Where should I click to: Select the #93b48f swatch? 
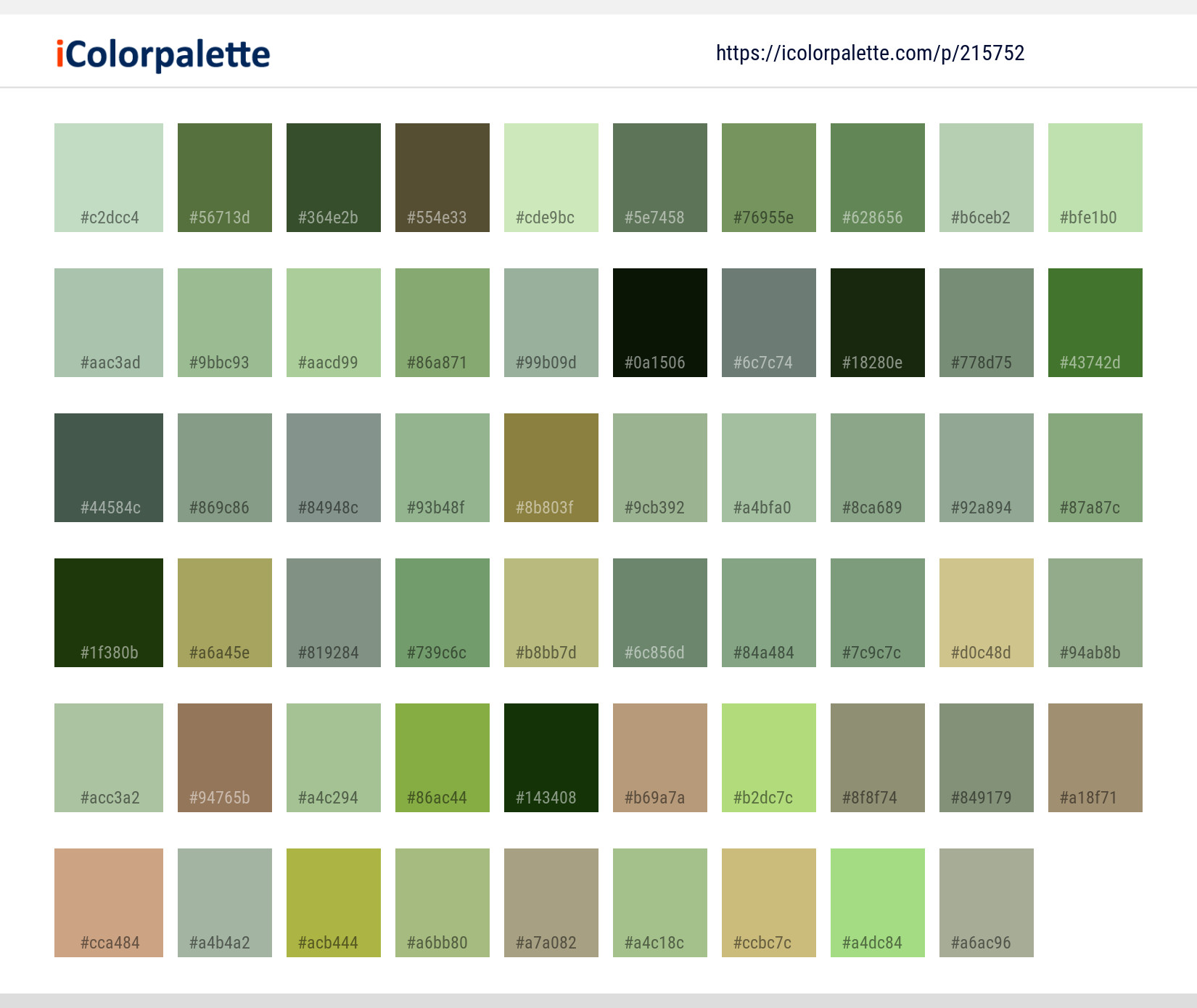443,468
